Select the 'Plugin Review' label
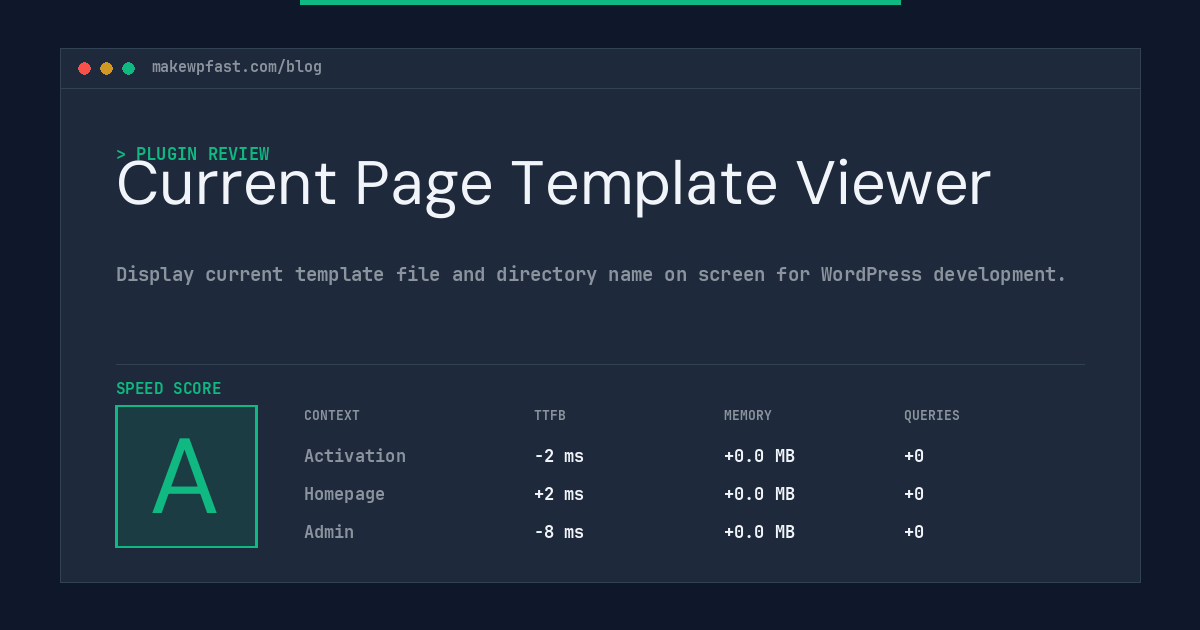 (x=193, y=154)
